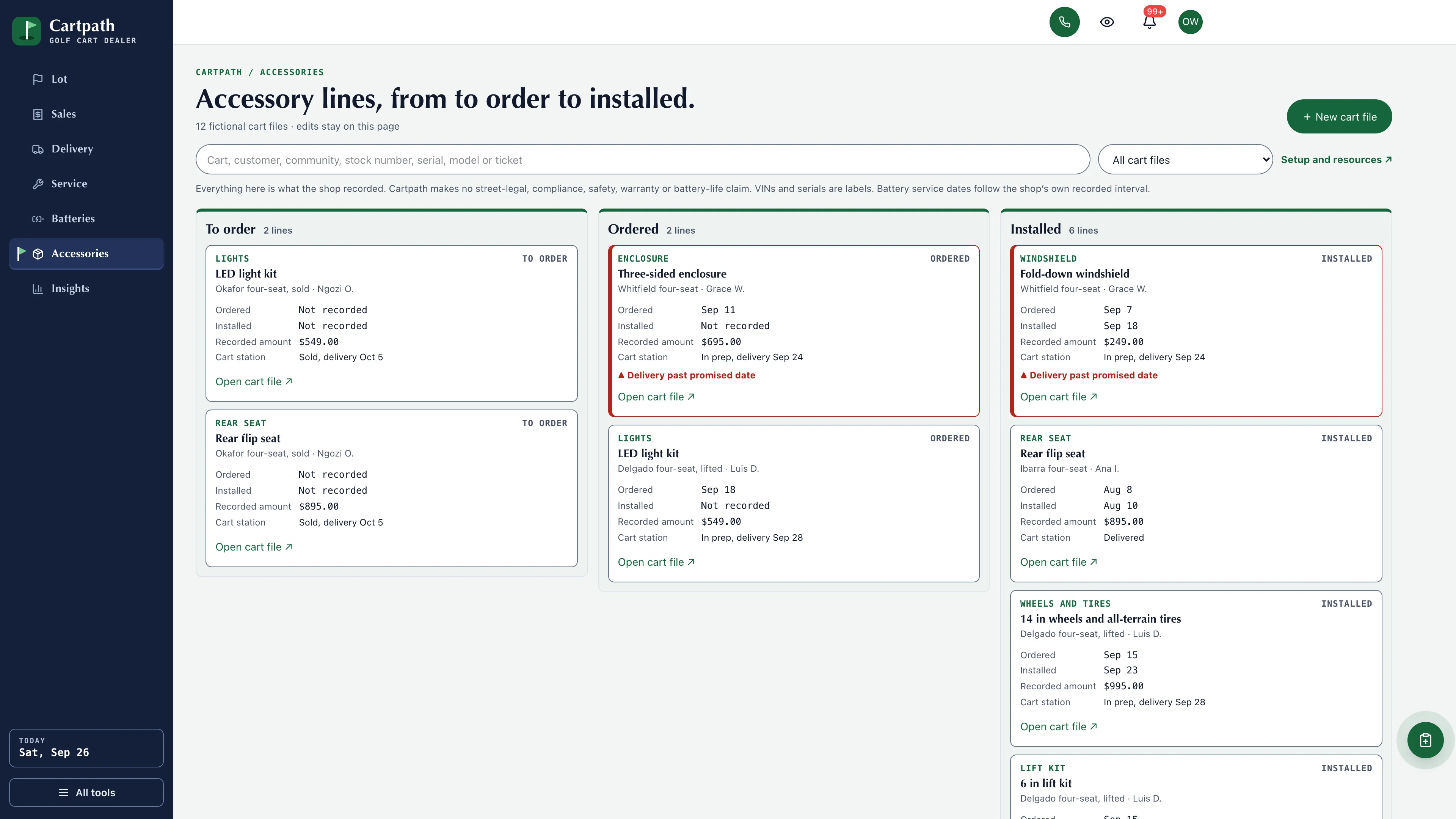Open Setup and resources link
The width and height of the screenshot is (1456, 819).
1336,159
